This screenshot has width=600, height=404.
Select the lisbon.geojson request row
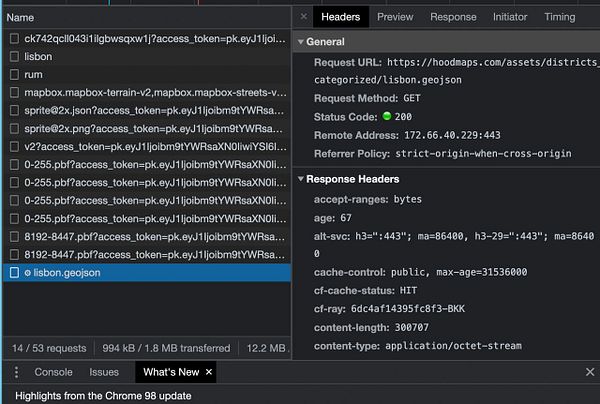(x=147, y=273)
